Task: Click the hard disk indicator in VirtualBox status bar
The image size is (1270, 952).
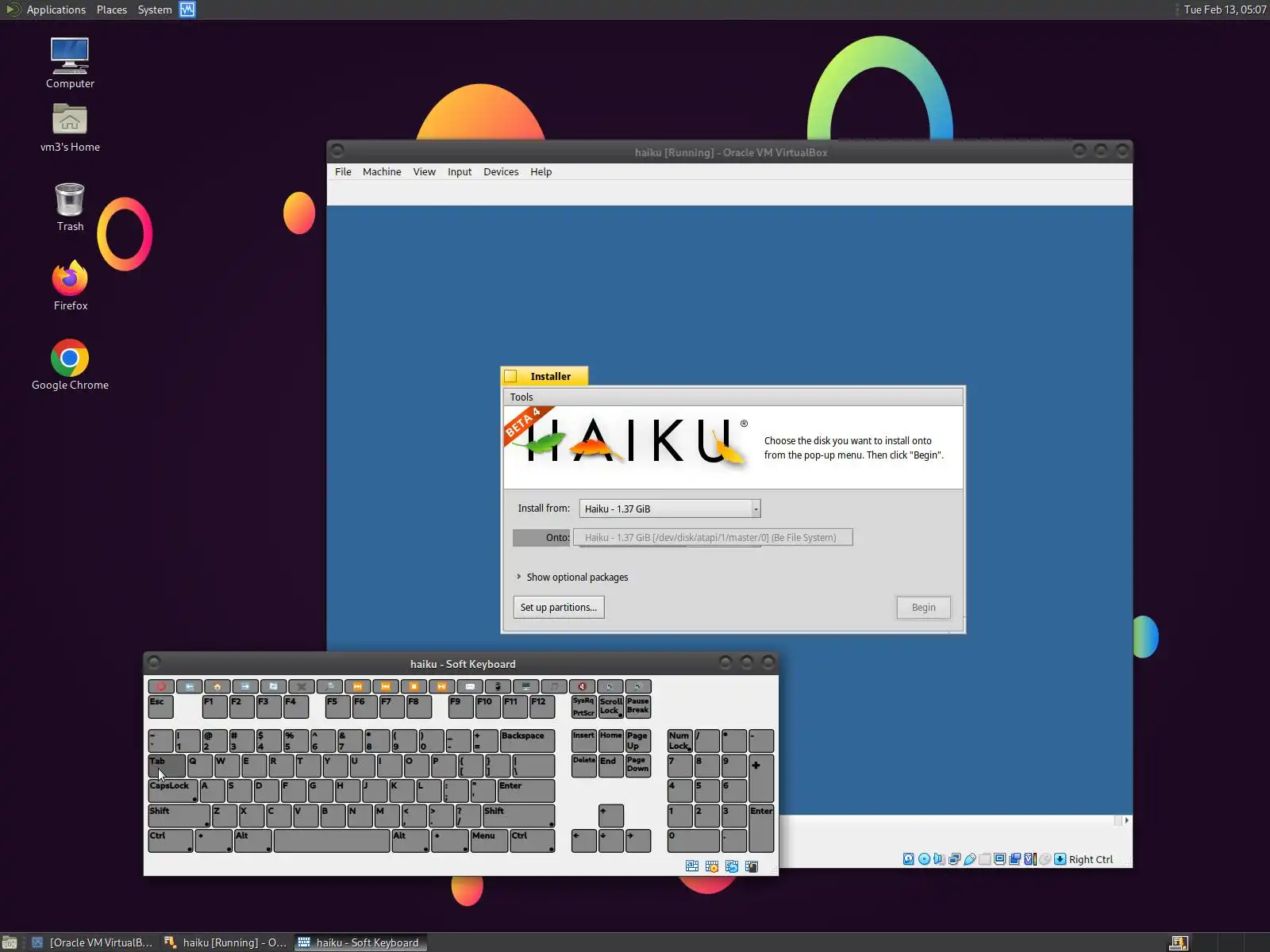Action: (909, 859)
